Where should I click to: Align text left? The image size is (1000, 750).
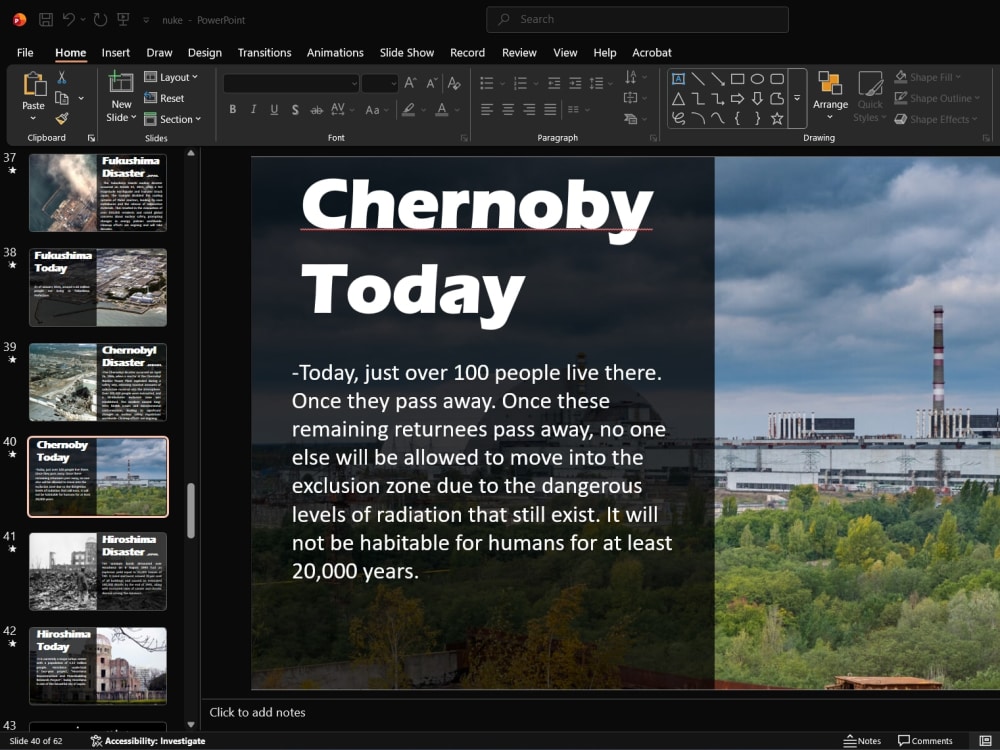point(487,110)
